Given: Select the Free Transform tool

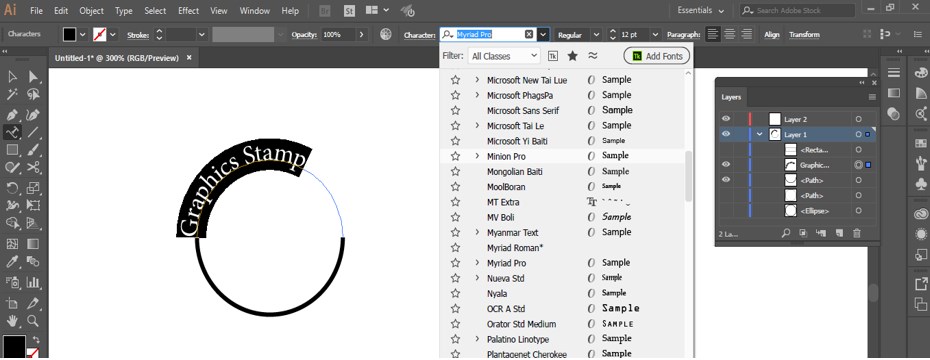Looking at the screenshot, I should pos(33,206).
